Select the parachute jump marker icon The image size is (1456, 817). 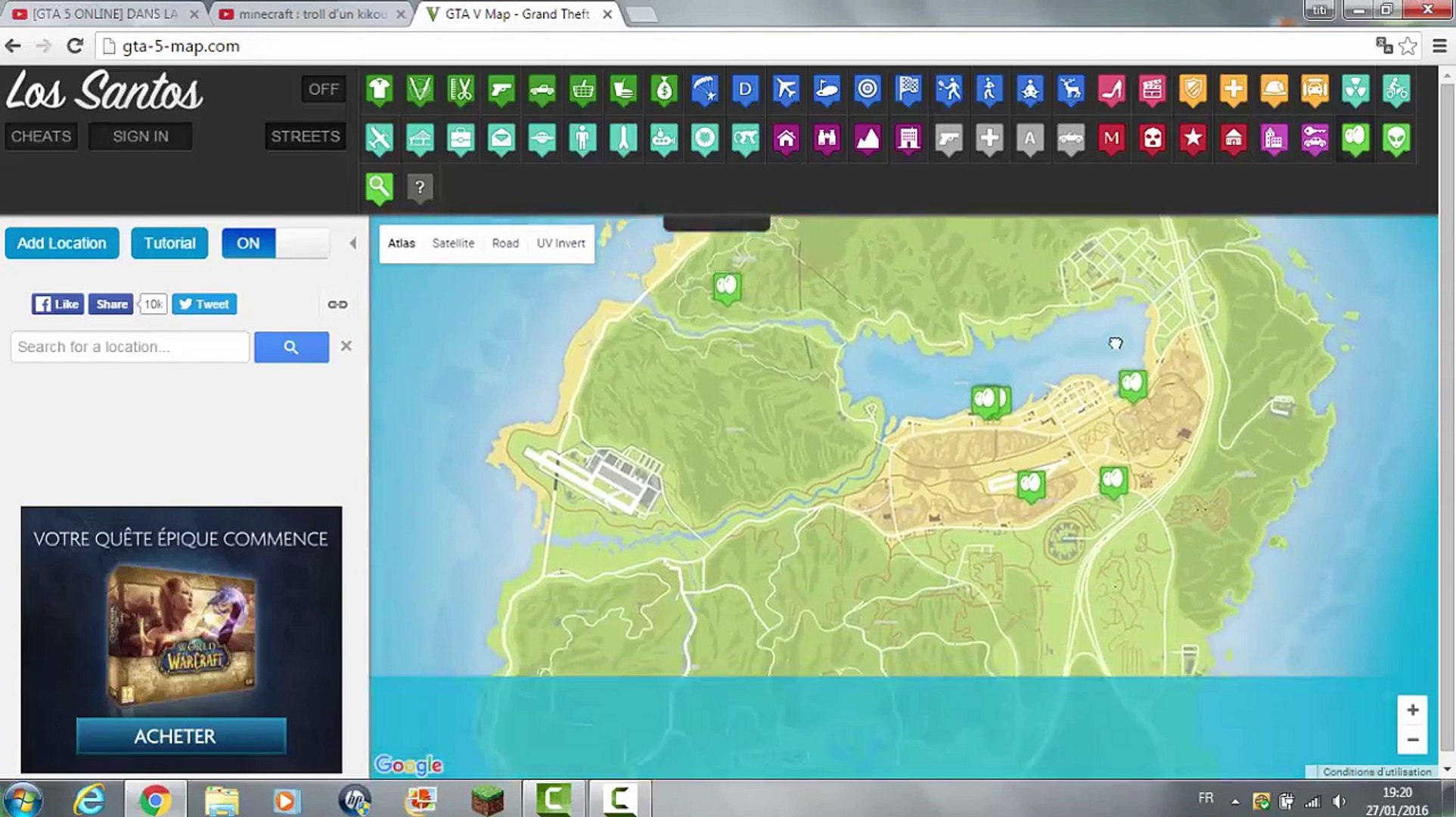[705, 90]
